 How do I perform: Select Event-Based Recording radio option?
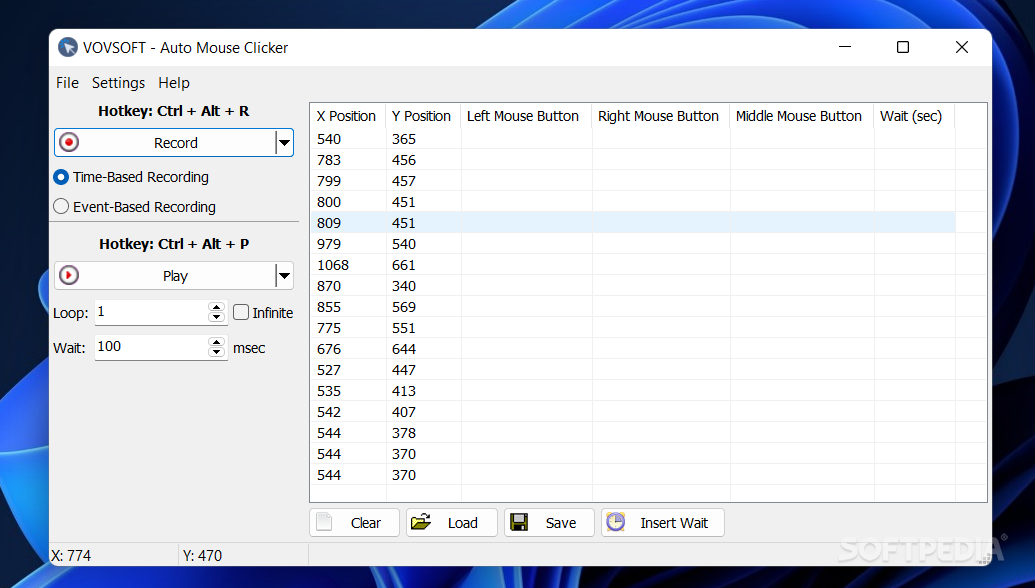coord(134,207)
